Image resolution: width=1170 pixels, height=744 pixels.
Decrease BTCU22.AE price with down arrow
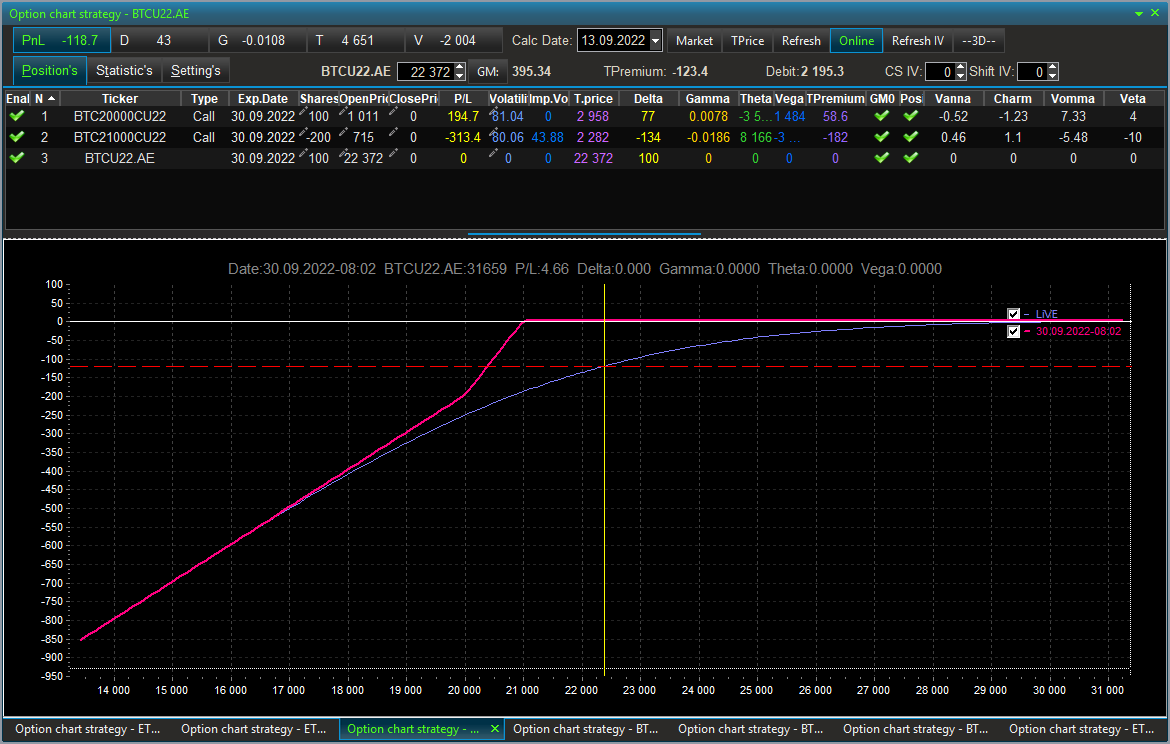[x=460, y=76]
